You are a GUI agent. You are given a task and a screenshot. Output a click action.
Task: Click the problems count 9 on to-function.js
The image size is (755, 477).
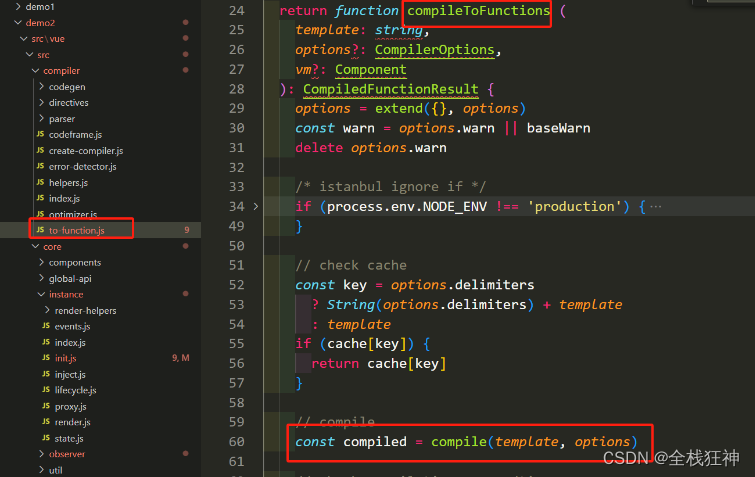point(187,231)
